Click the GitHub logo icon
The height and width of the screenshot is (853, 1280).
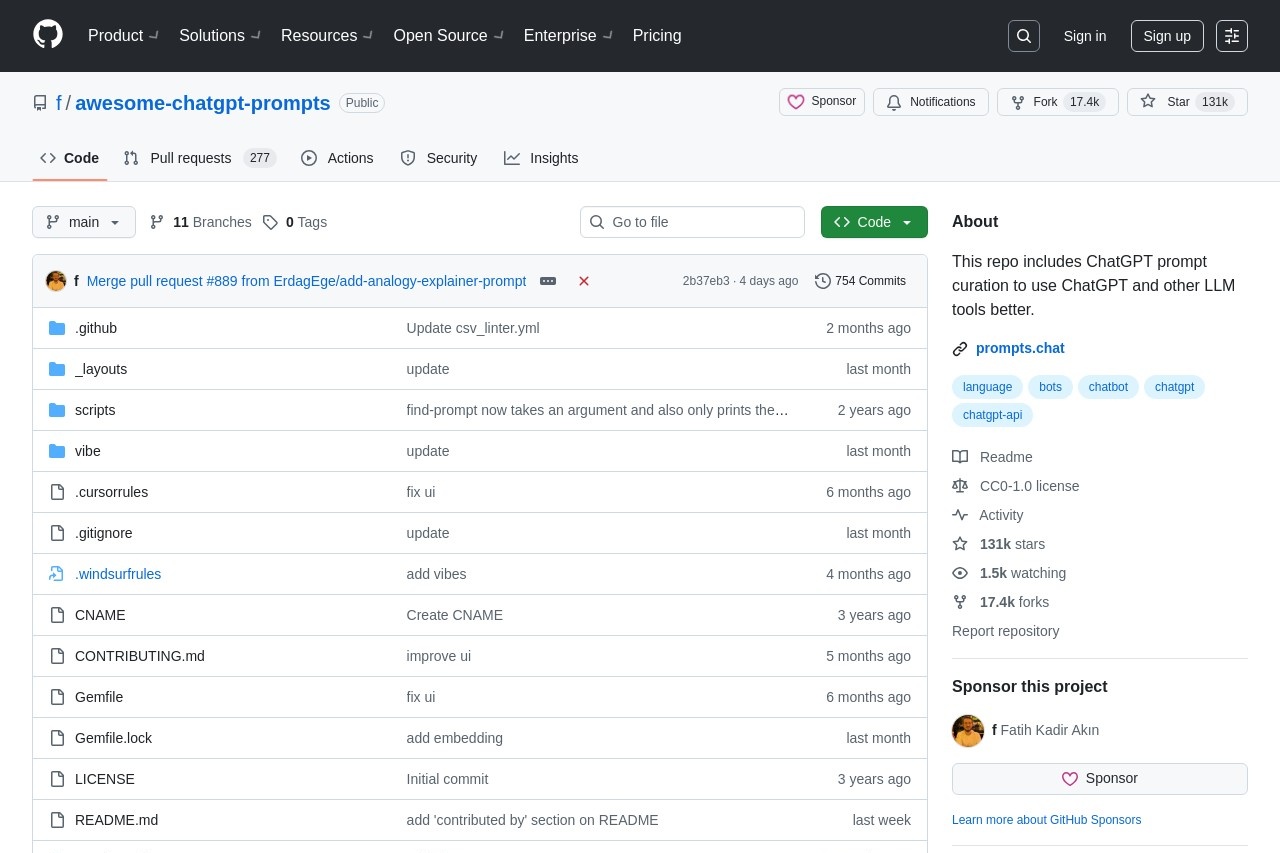pyautogui.click(x=48, y=35)
